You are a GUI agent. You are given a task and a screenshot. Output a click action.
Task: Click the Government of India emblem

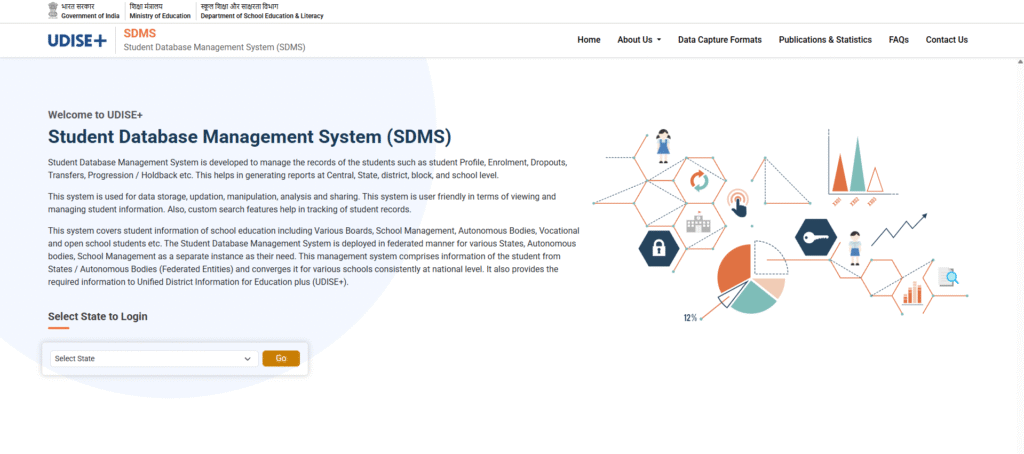click(53, 10)
